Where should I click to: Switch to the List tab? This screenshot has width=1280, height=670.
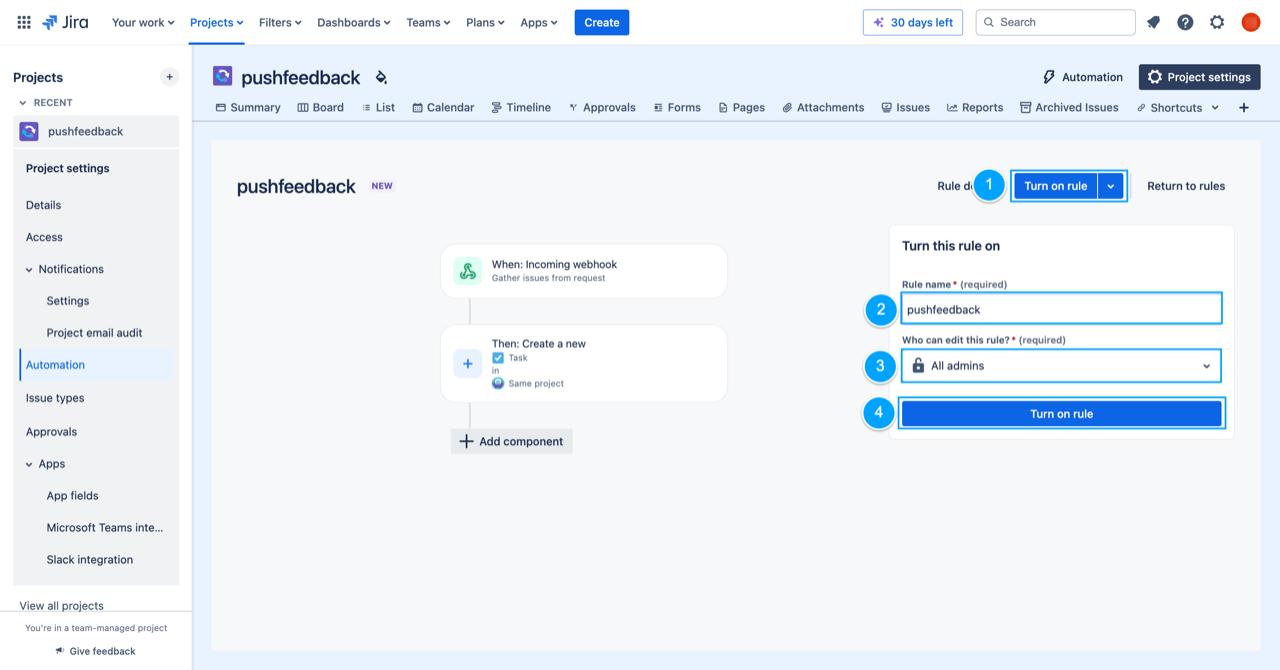(378, 107)
